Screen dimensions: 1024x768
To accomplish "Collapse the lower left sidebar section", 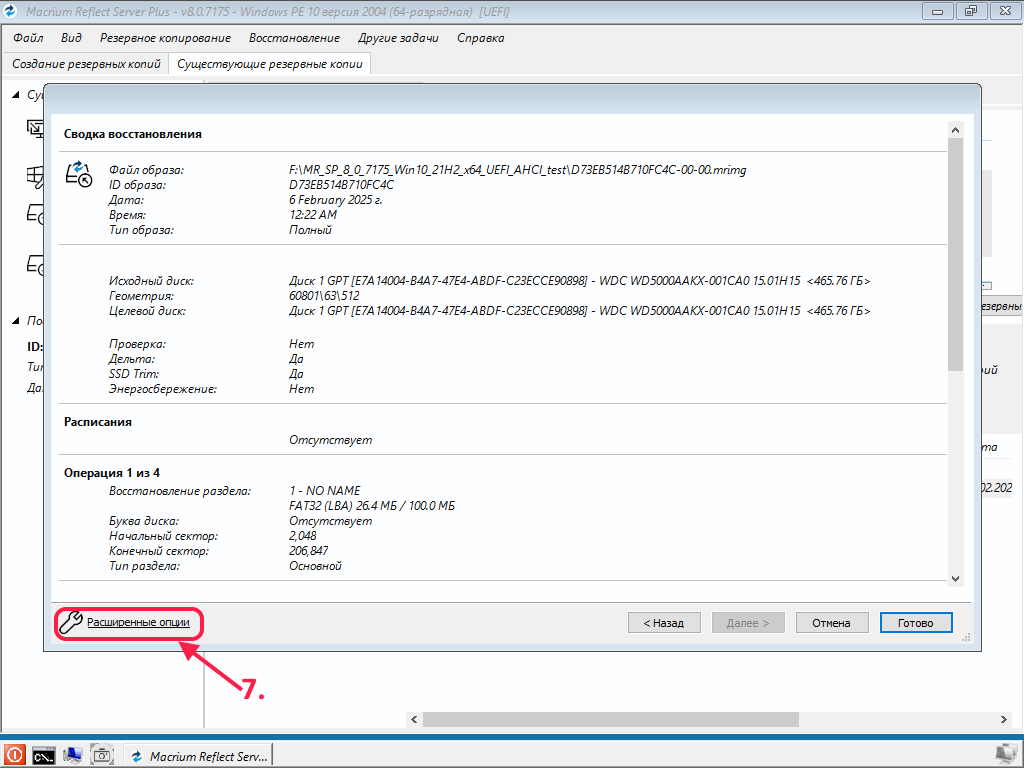I will coord(16,321).
